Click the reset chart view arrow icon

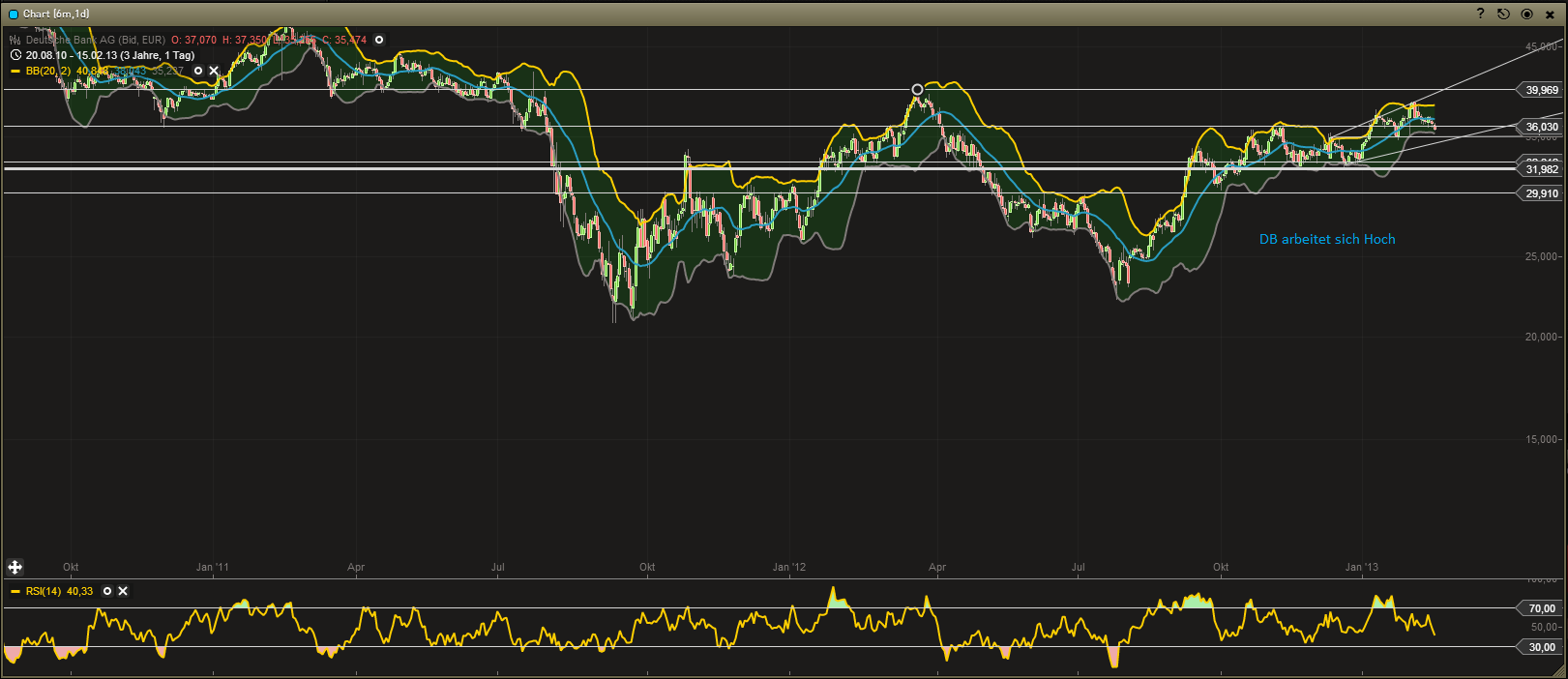click(x=1503, y=14)
